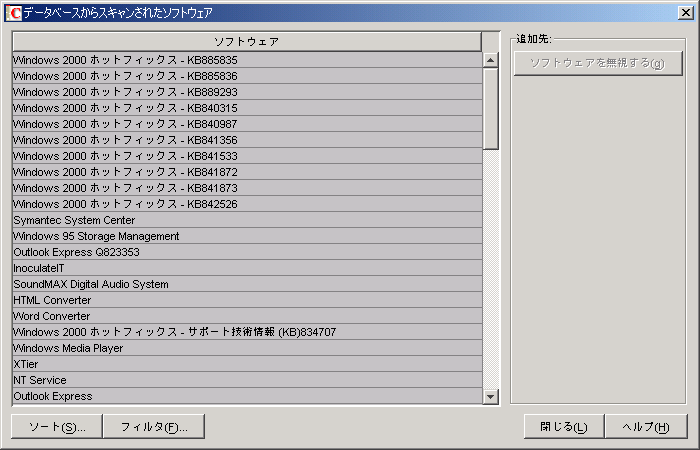
Task: Click the ソート(S)... sort button
Action: pyautogui.click(x=57, y=426)
